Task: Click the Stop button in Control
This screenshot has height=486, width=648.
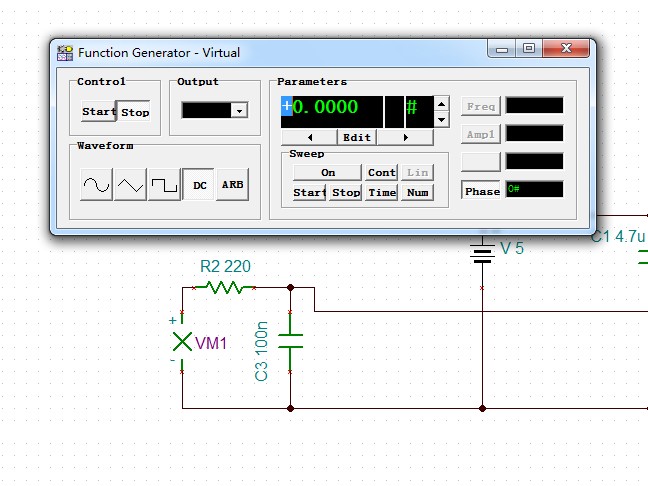Action: pyautogui.click(x=134, y=112)
